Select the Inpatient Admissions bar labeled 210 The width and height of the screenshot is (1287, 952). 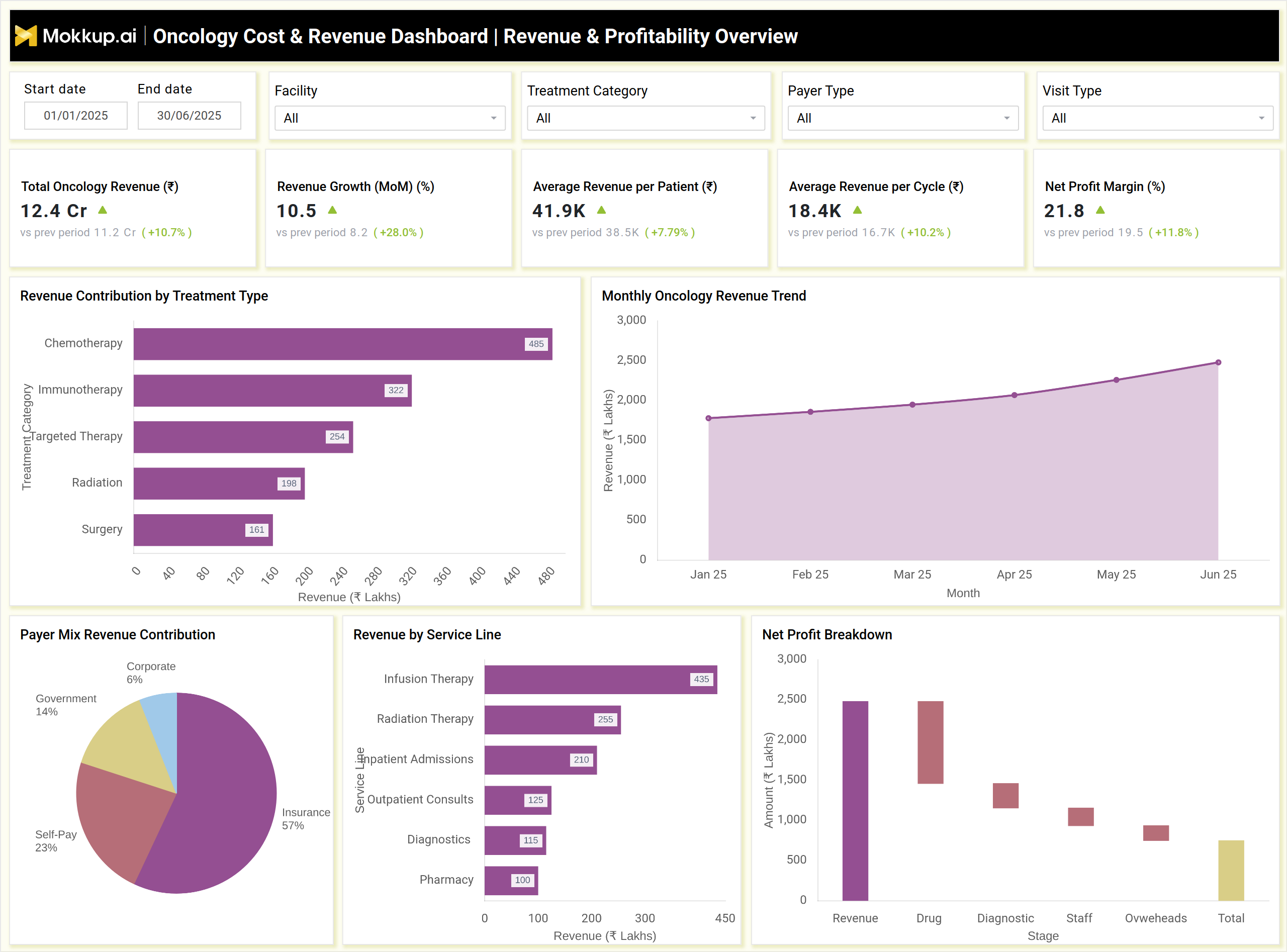(540, 760)
